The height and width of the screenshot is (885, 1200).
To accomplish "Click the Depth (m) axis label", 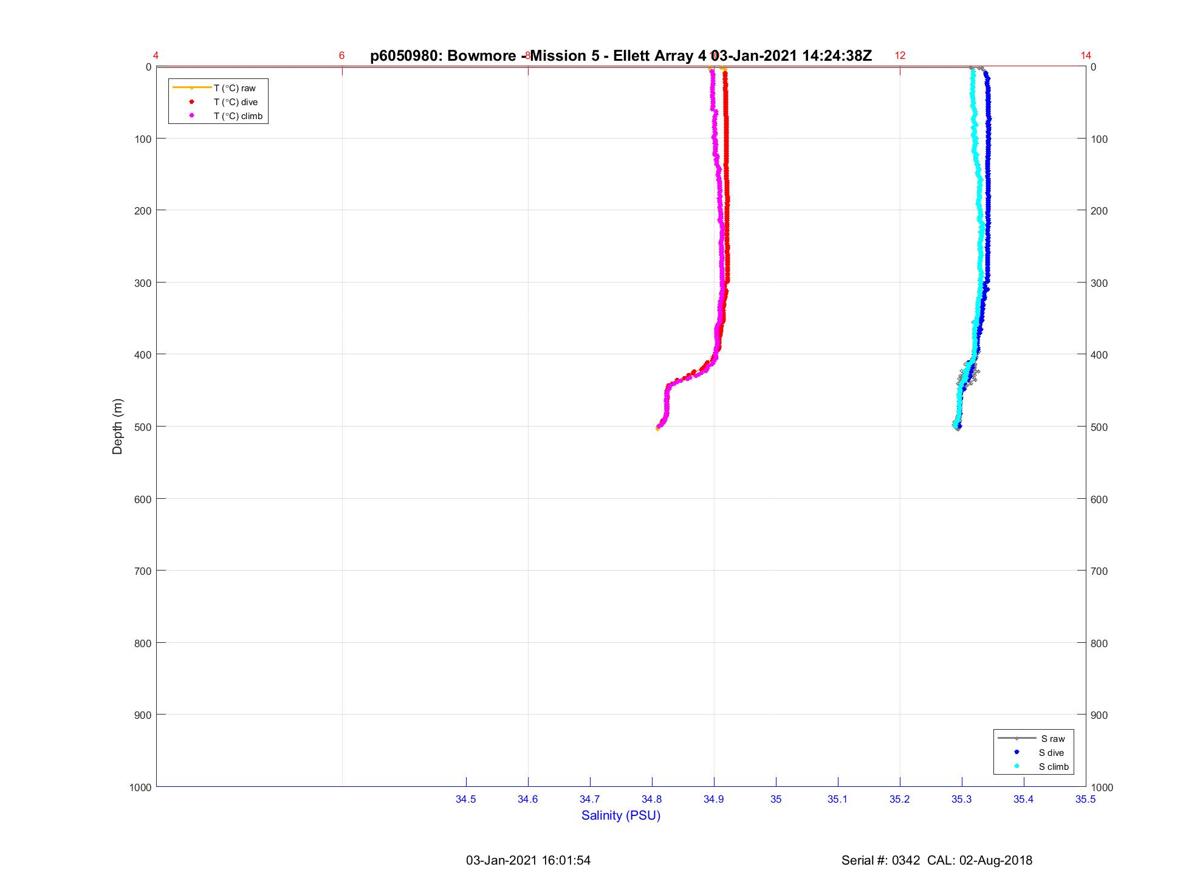I will pos(117,427).
